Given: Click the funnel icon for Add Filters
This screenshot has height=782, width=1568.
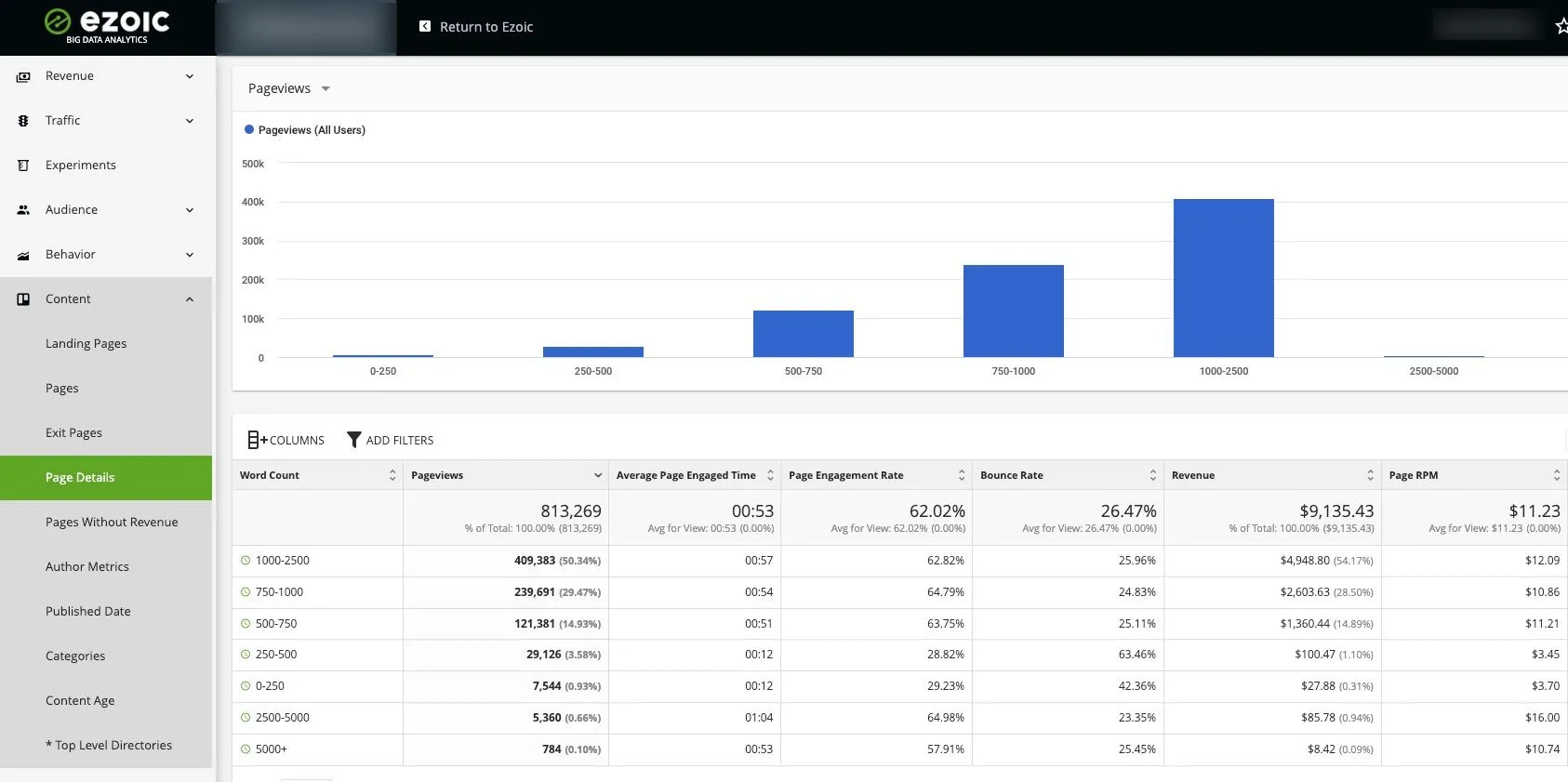Looking at the screenshot, I should point(353,440).
